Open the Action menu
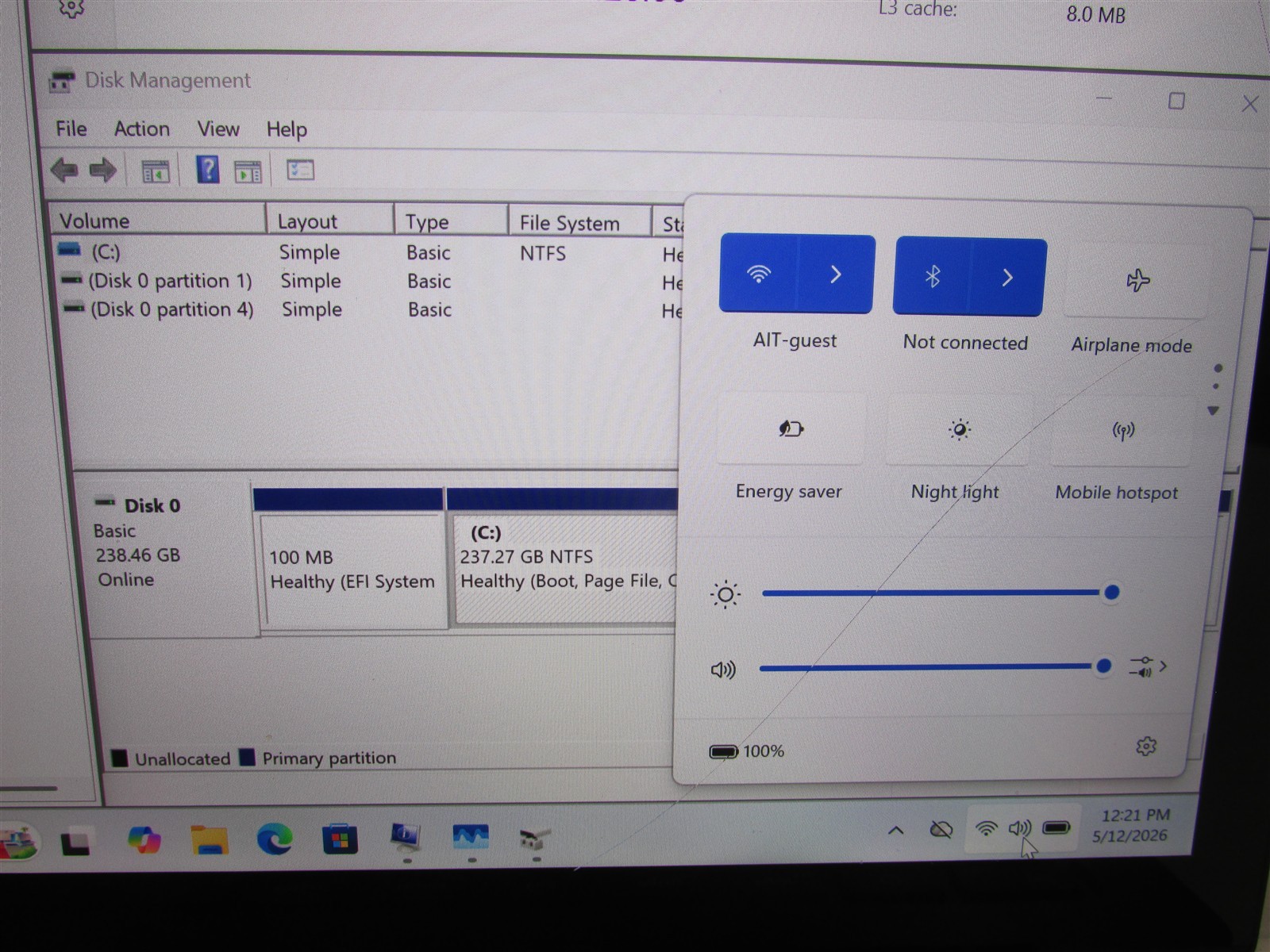Screen dimensions: 1270x952 coord(141,129)
